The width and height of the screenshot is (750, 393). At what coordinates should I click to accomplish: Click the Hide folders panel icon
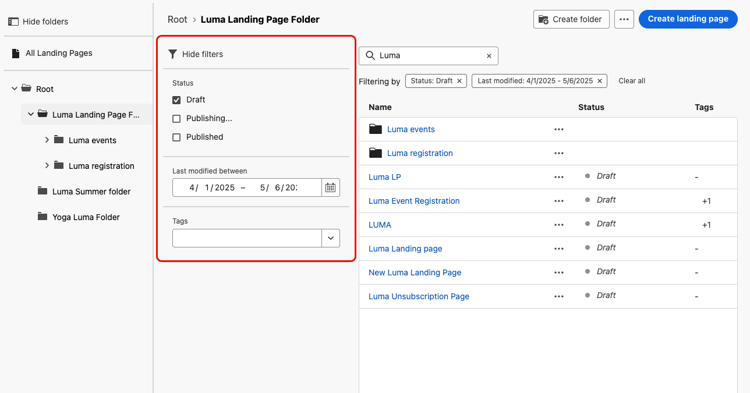(x=13, y=22)
